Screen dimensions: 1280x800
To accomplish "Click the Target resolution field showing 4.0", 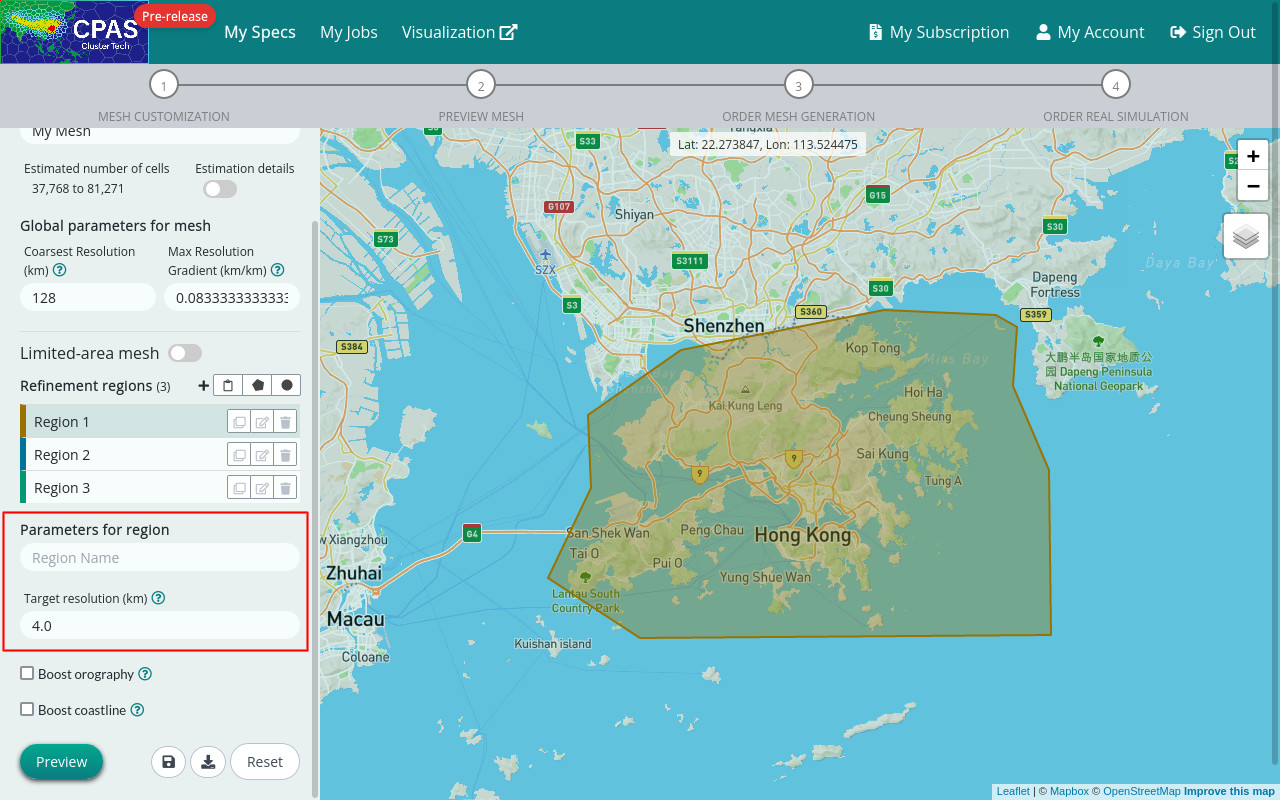I will pyautogui.click(x=160, y=626).
